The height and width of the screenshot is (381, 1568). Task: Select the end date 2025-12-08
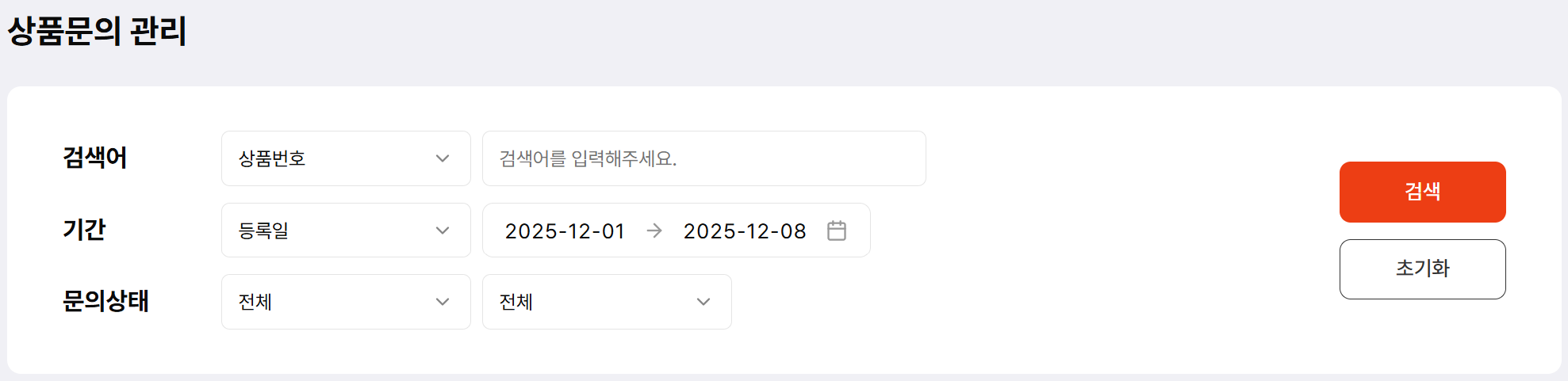(x=744, y=231)
